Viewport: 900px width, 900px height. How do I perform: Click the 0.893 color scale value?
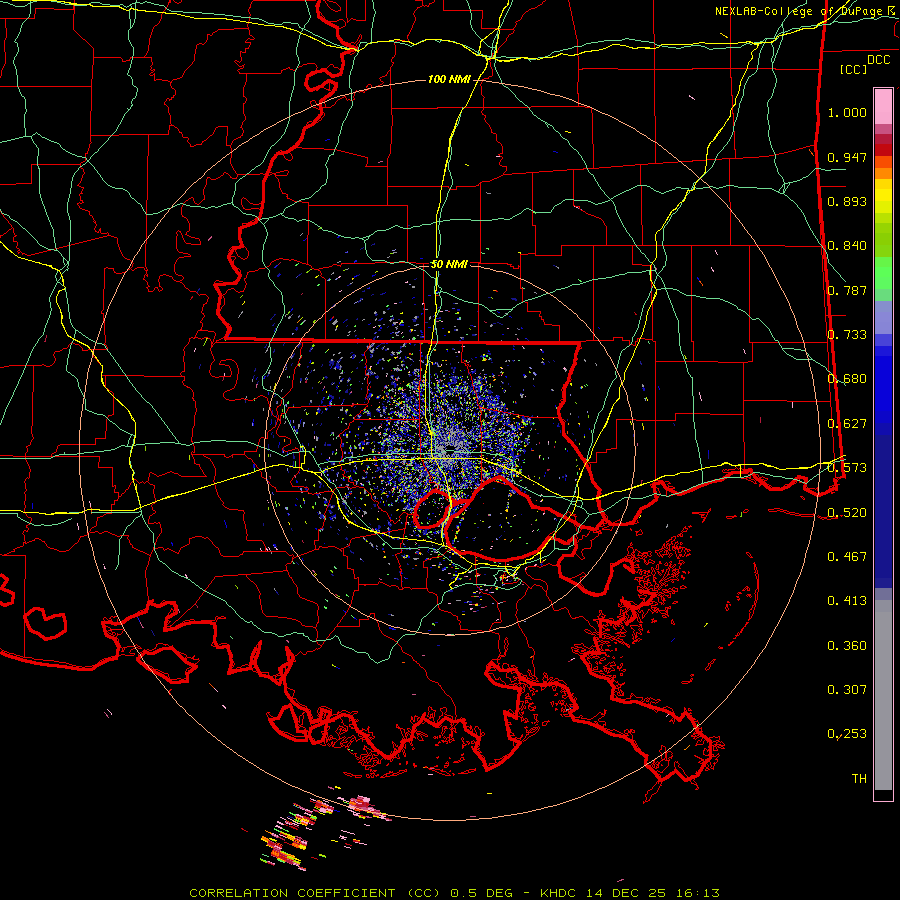click(x=847, y=201)
